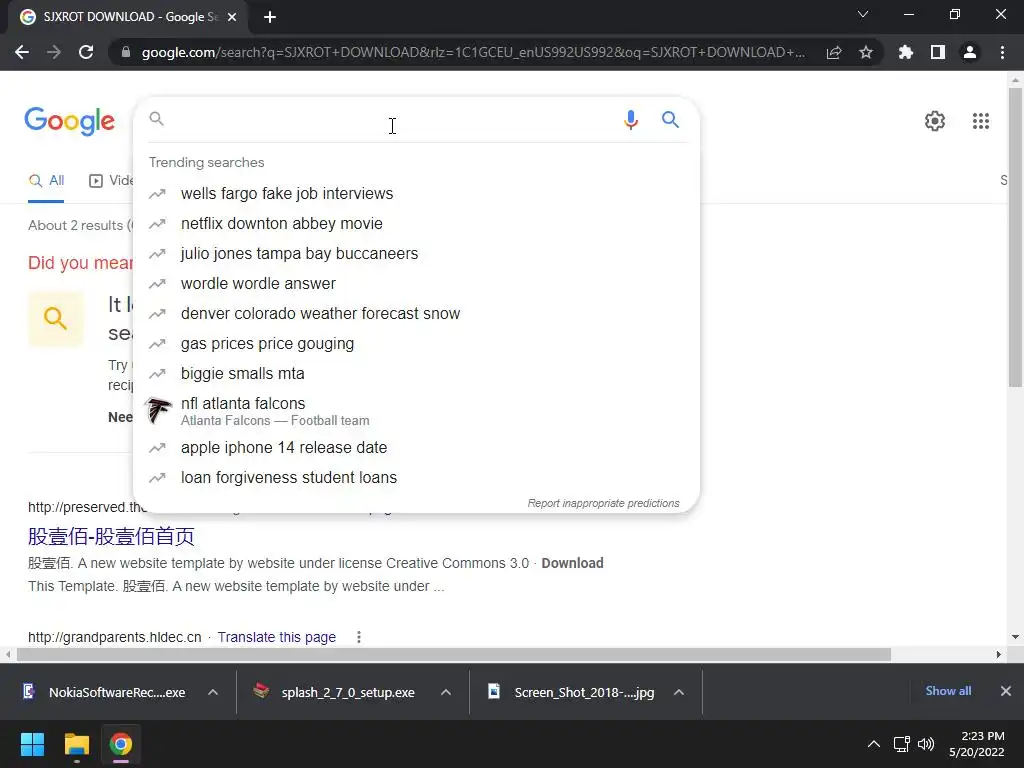Screen dimensions: 1024x768
Task: Close the SJXROT DOWNLOAD tab
Action: click(232, 17)
